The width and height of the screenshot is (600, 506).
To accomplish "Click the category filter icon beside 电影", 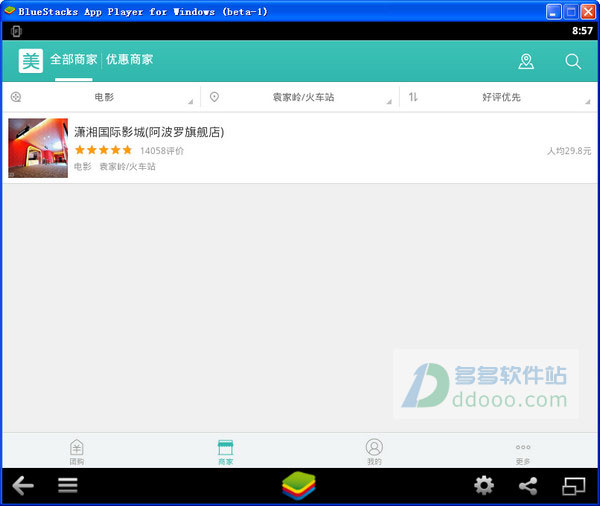I will 16,97.
